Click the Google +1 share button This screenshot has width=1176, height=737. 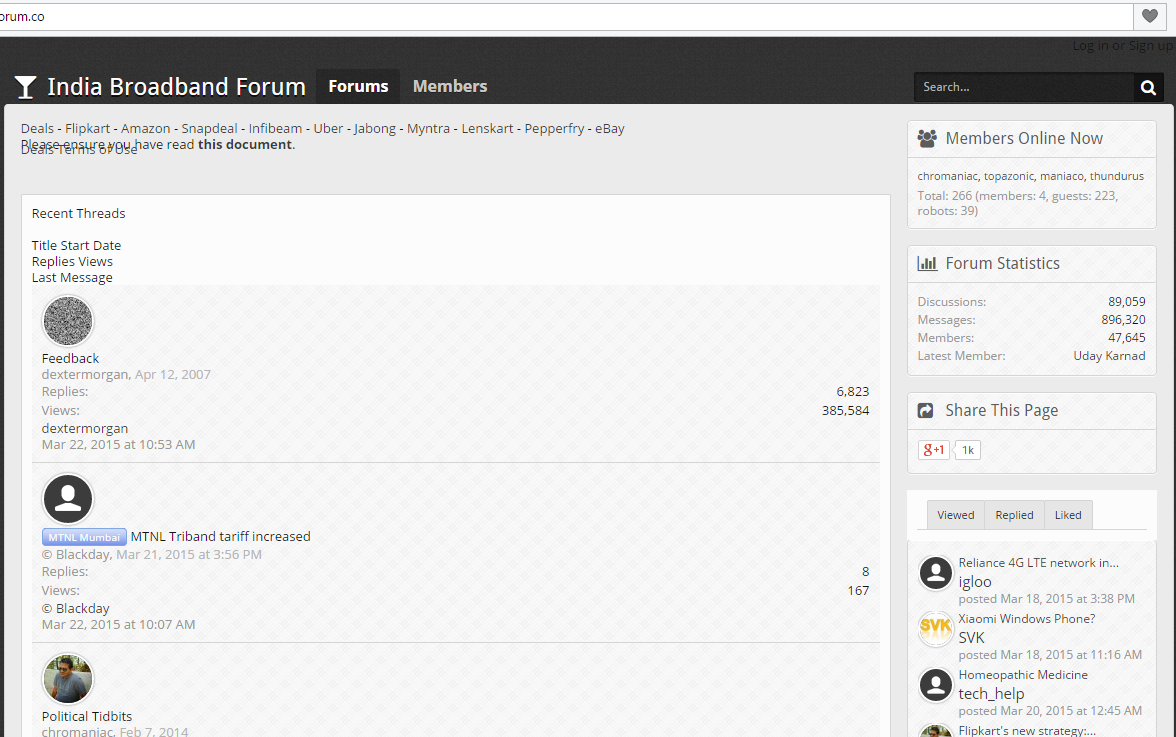933,450
